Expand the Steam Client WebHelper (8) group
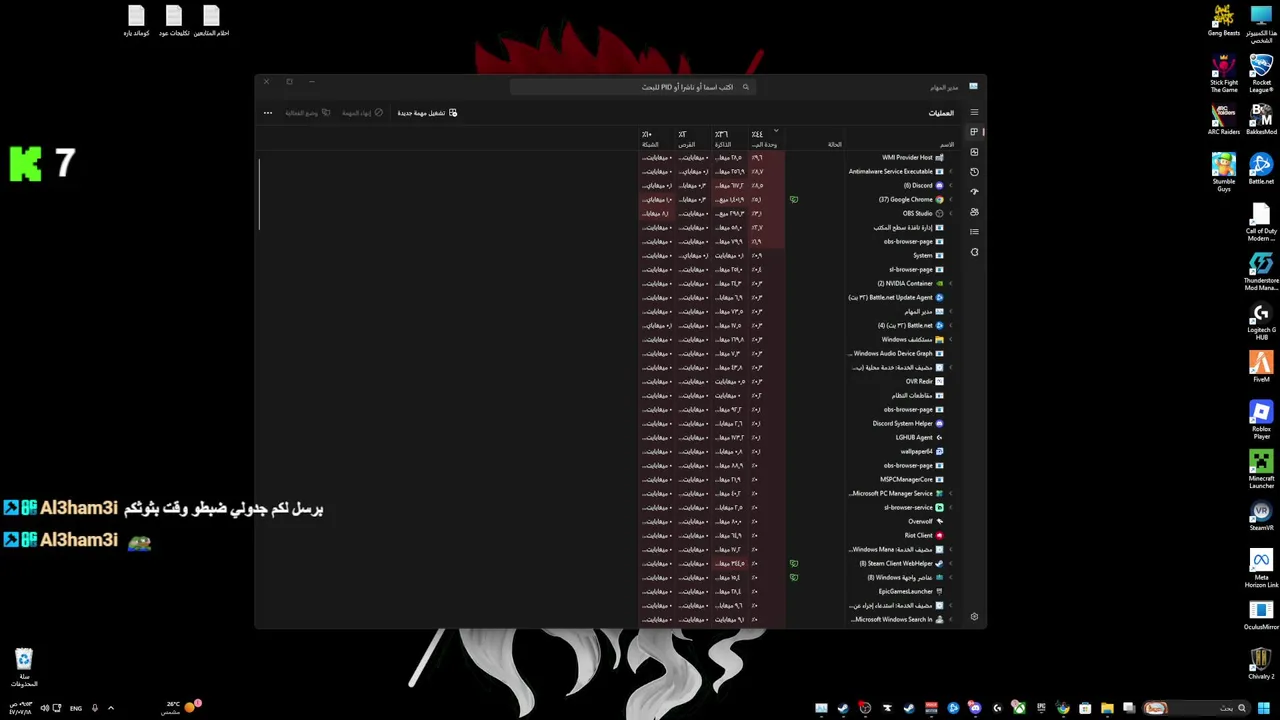1280x720 pixels. point(951,563)
